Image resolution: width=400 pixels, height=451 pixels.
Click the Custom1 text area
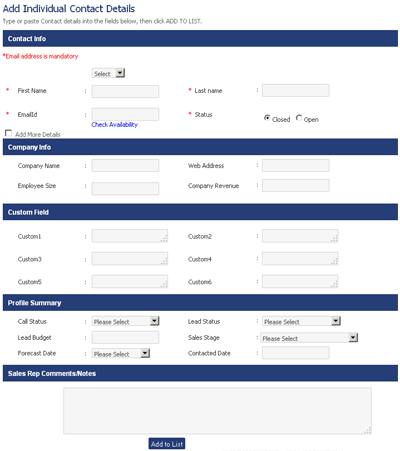(x=130, y=236)
